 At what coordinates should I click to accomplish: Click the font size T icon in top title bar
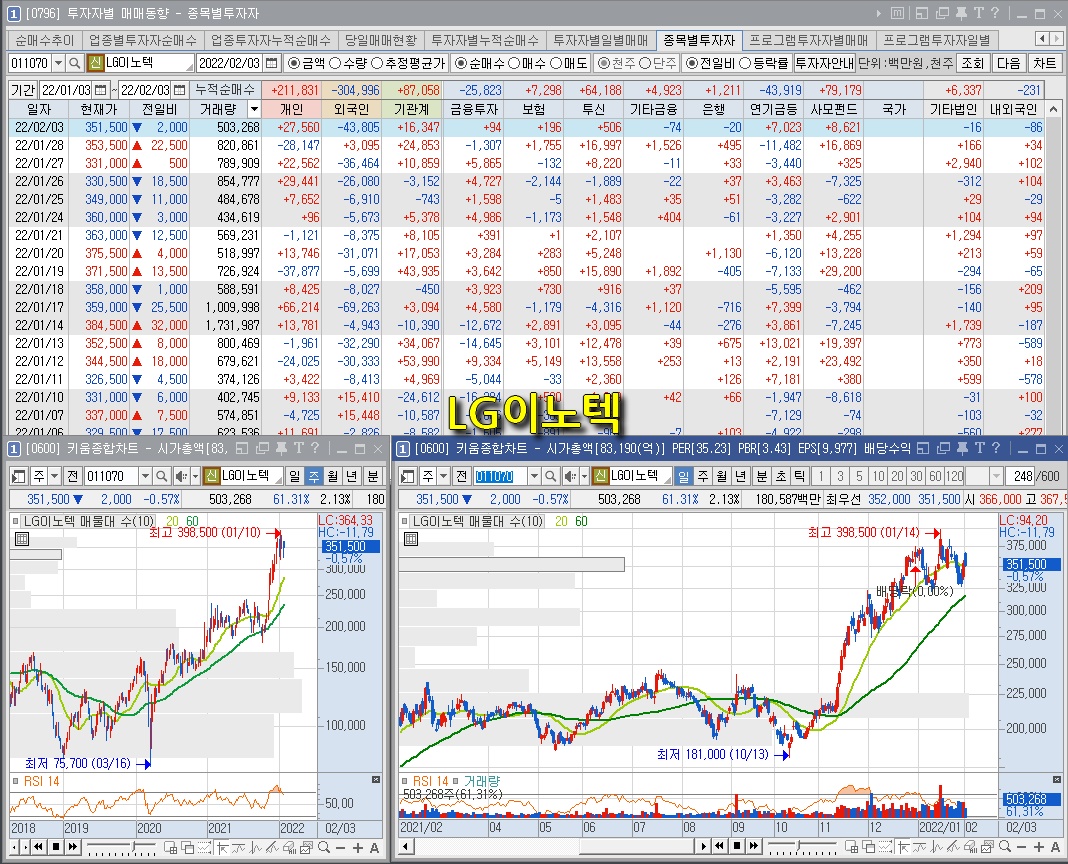tap(979, 13)
